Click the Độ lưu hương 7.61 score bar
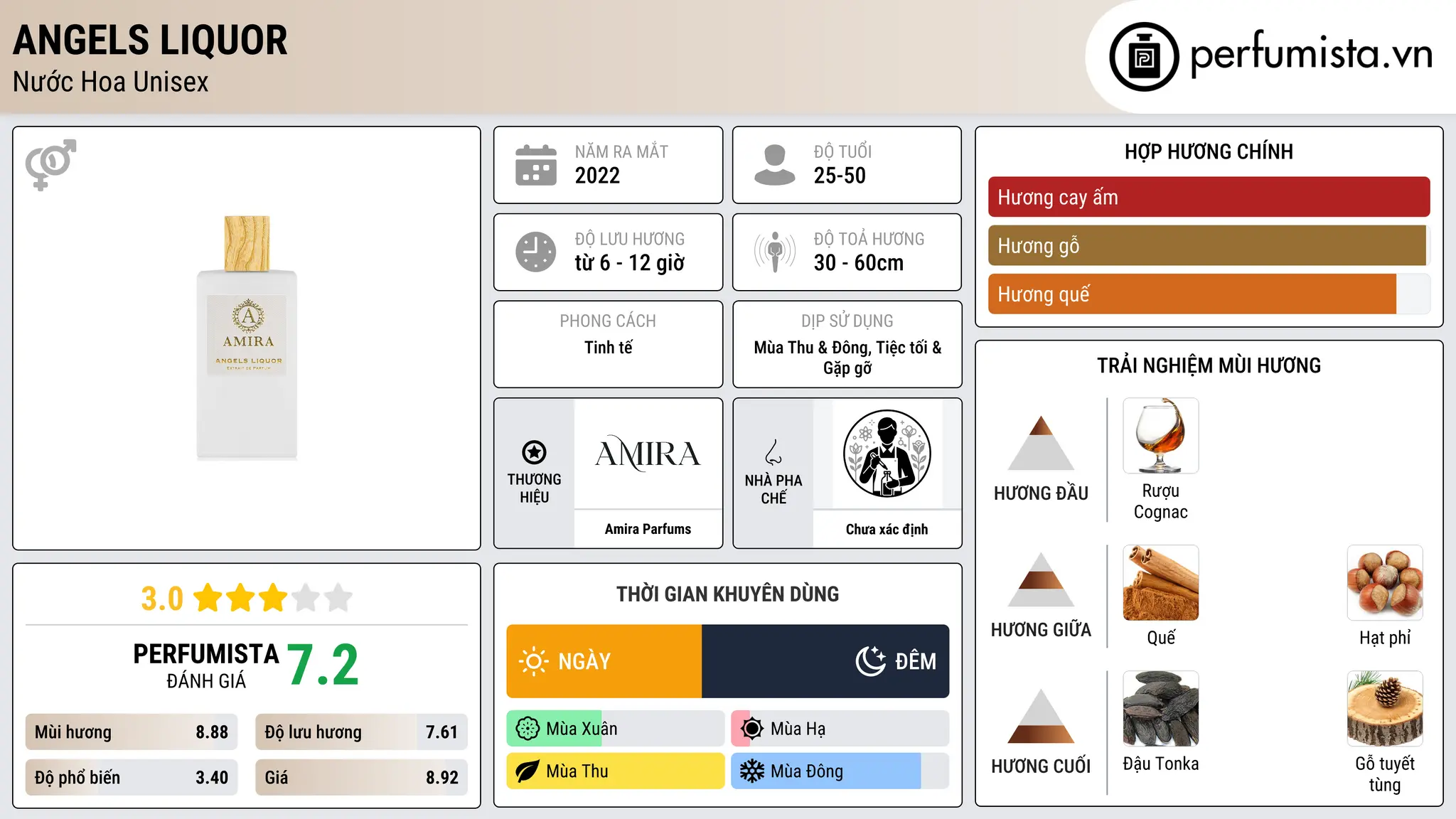1456x819 pixels. click(361, 732)
